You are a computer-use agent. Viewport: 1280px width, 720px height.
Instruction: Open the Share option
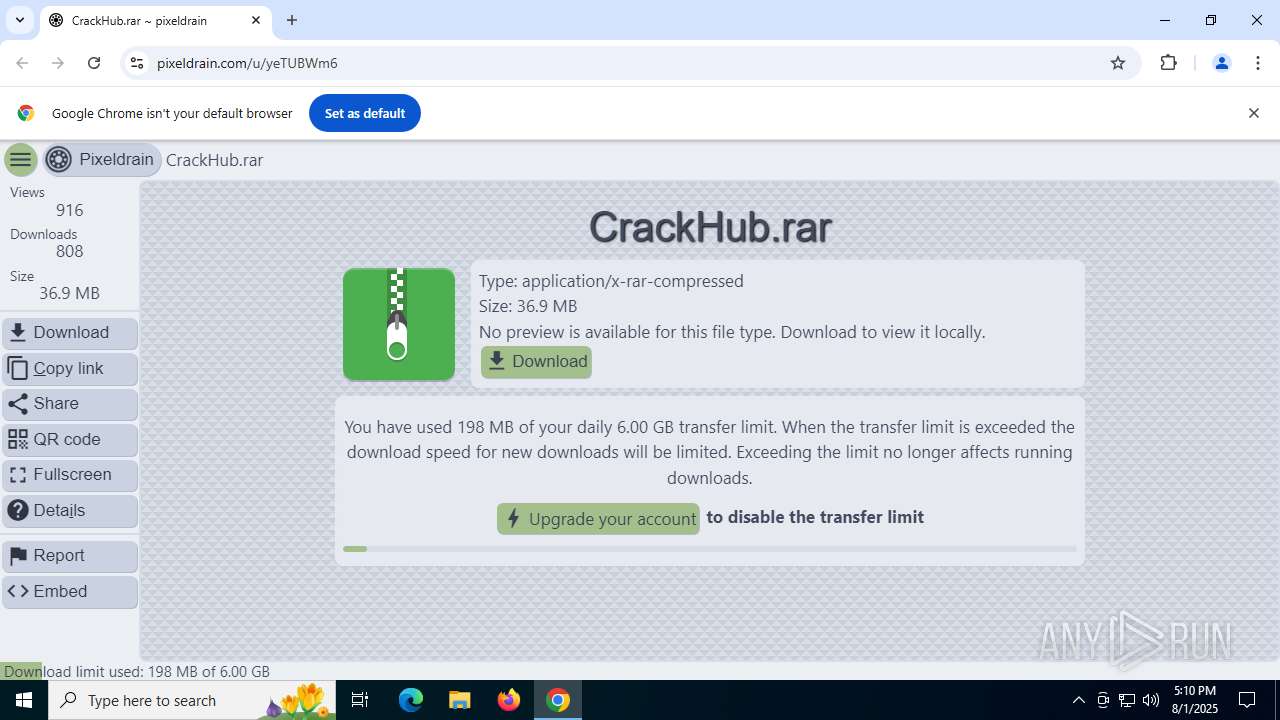coord(70,404)
